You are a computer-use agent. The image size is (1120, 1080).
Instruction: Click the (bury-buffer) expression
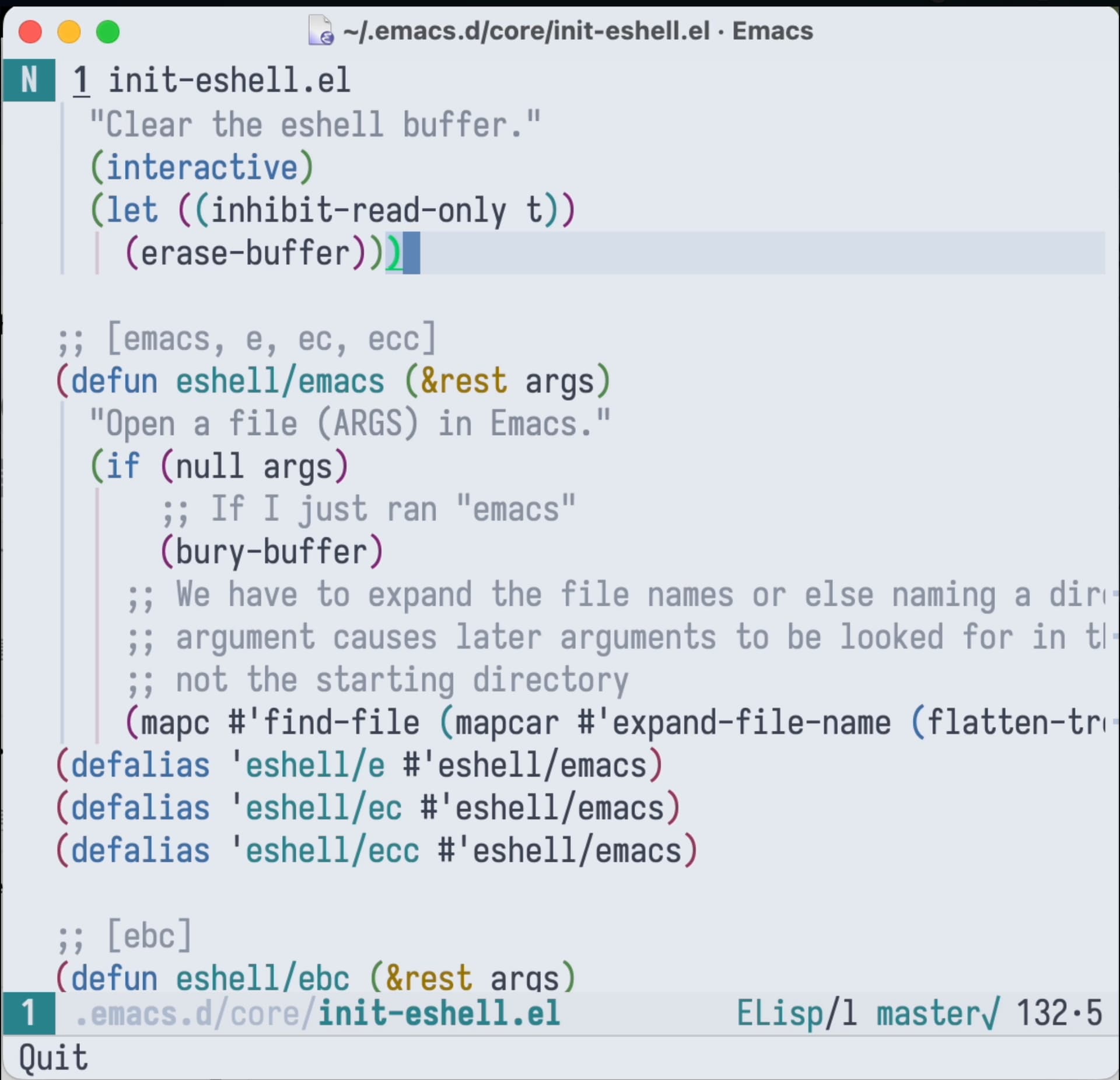coord(272,552)
